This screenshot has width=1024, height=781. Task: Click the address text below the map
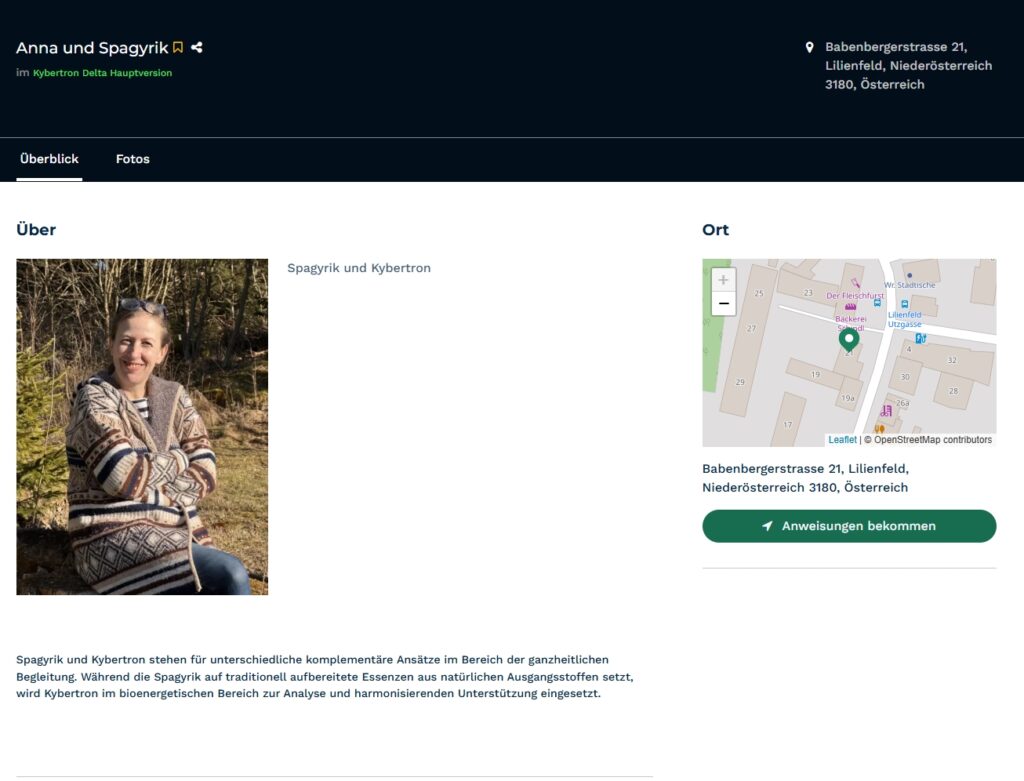(x=805, y=478)
